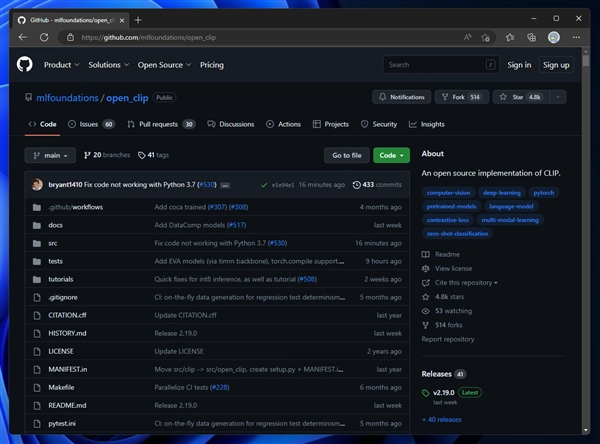Open a new browser tab with the plus icon

coord(138,20)
